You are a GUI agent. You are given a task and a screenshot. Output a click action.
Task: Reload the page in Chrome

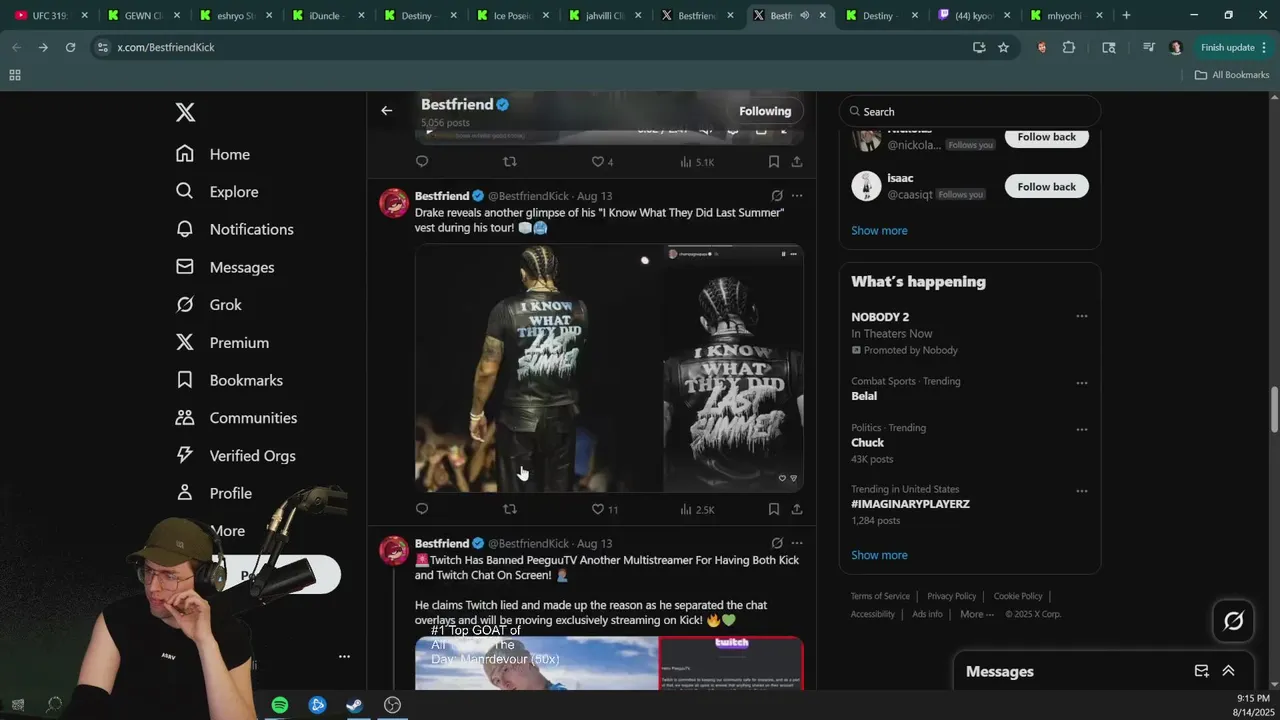click(70, 47)
